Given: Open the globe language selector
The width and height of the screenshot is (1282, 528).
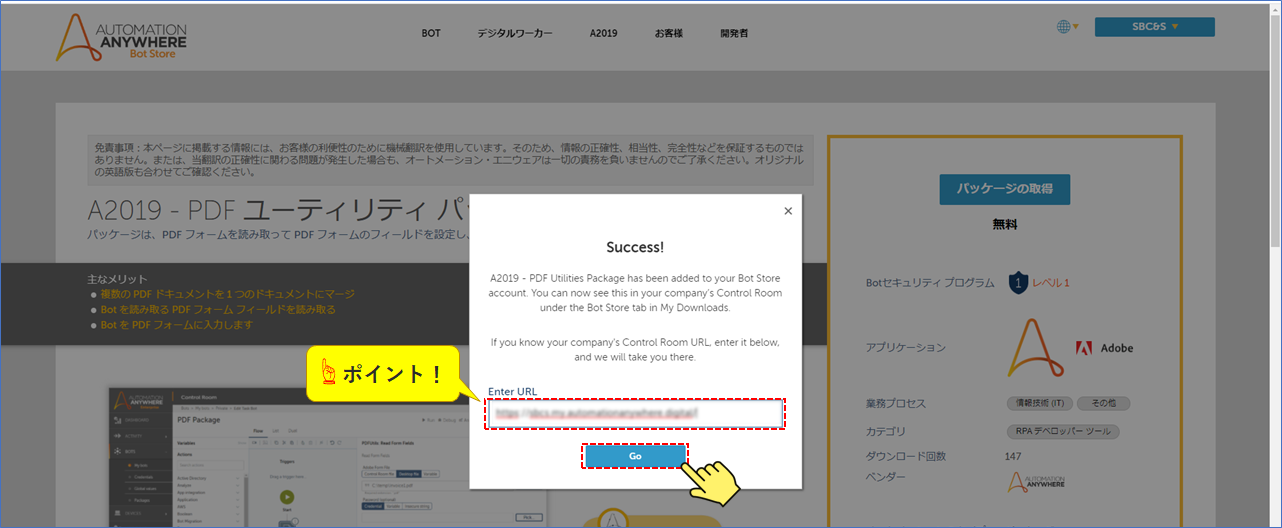Looking at the screenshot, I should [1067, 27].
